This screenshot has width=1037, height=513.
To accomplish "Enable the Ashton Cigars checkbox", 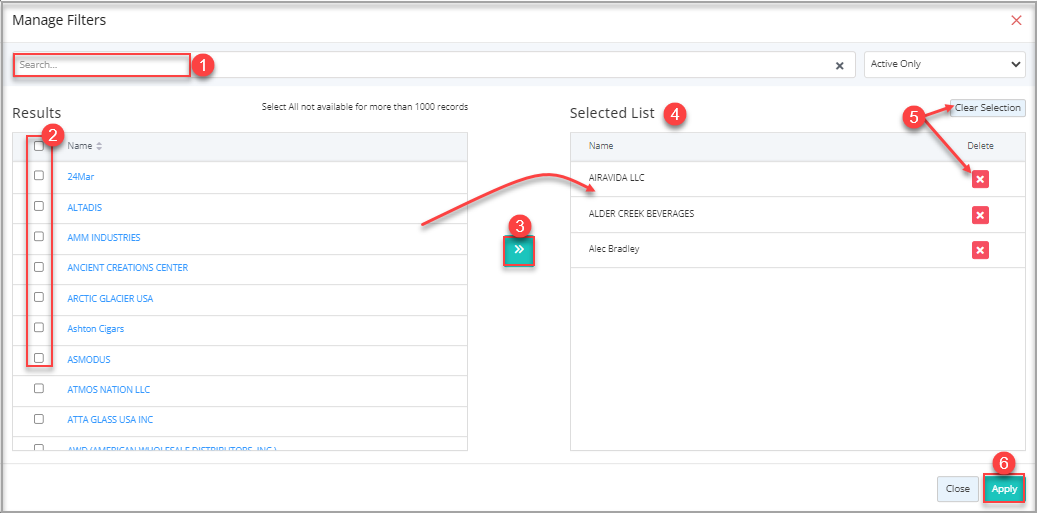I will tap(39, 328).
